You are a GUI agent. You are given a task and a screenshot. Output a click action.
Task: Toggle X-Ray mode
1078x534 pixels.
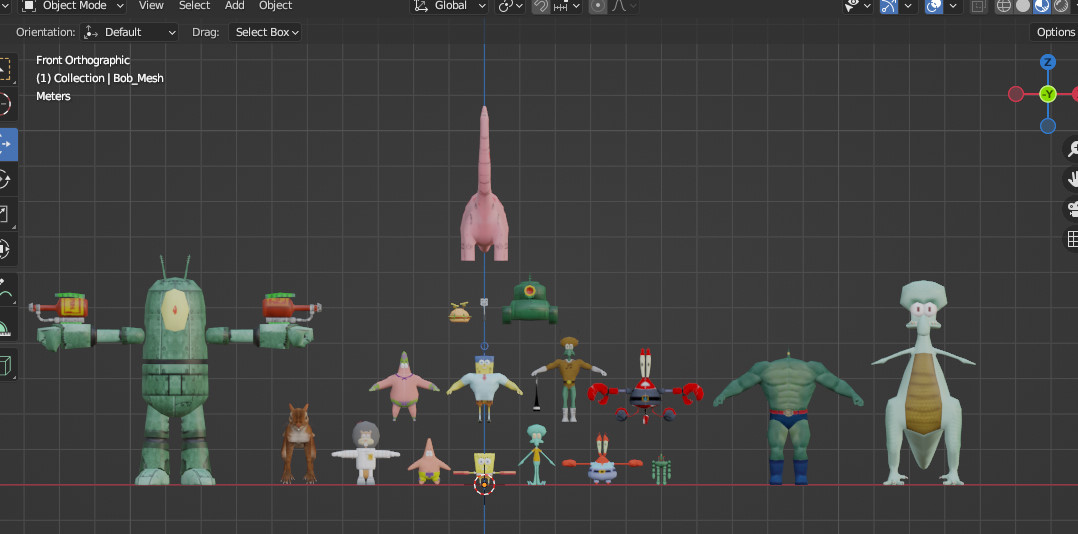coord(978,6)
